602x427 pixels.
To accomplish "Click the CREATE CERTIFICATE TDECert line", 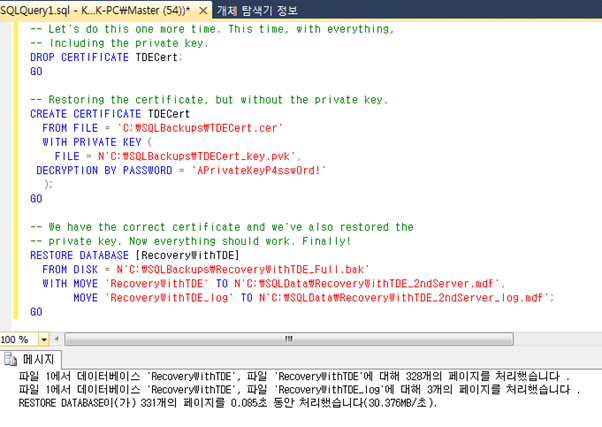I will tap(110, 114).
